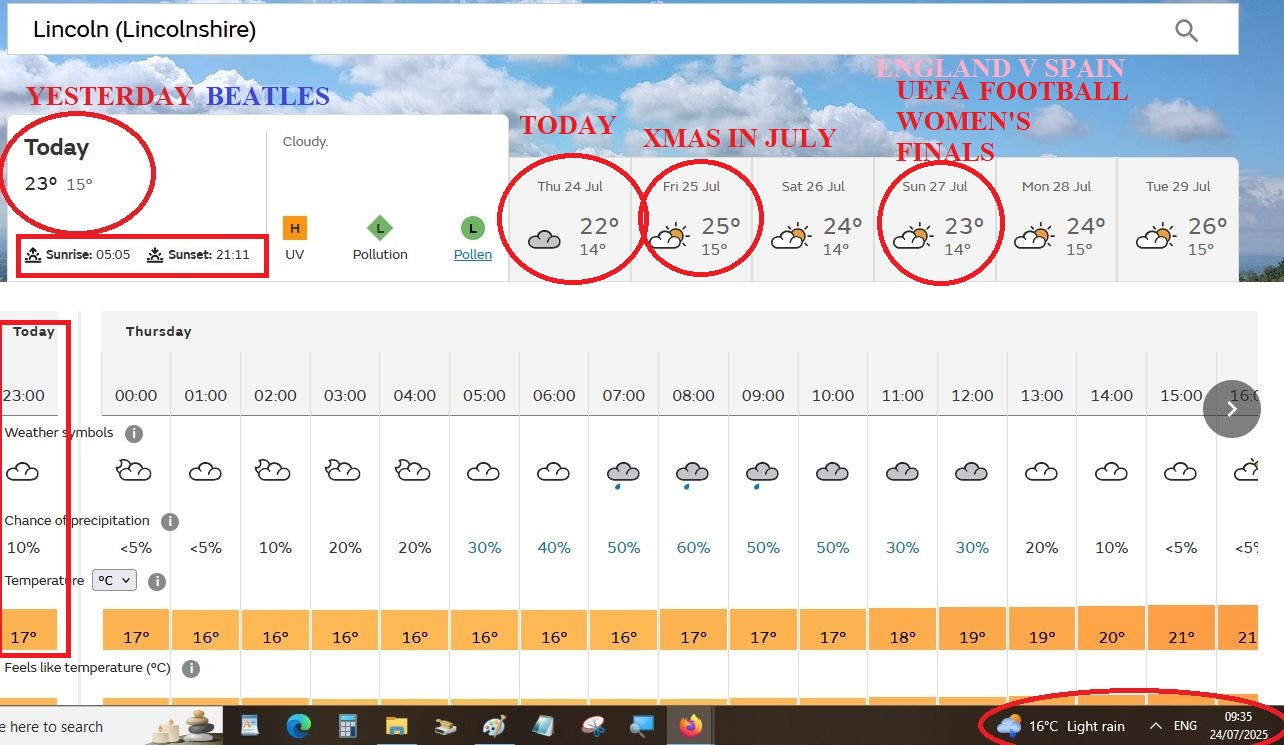The width and height of the screenshot is (1284, 745).
Task: Open Calculator from the taskbar
Action: (x=348, y=726)
